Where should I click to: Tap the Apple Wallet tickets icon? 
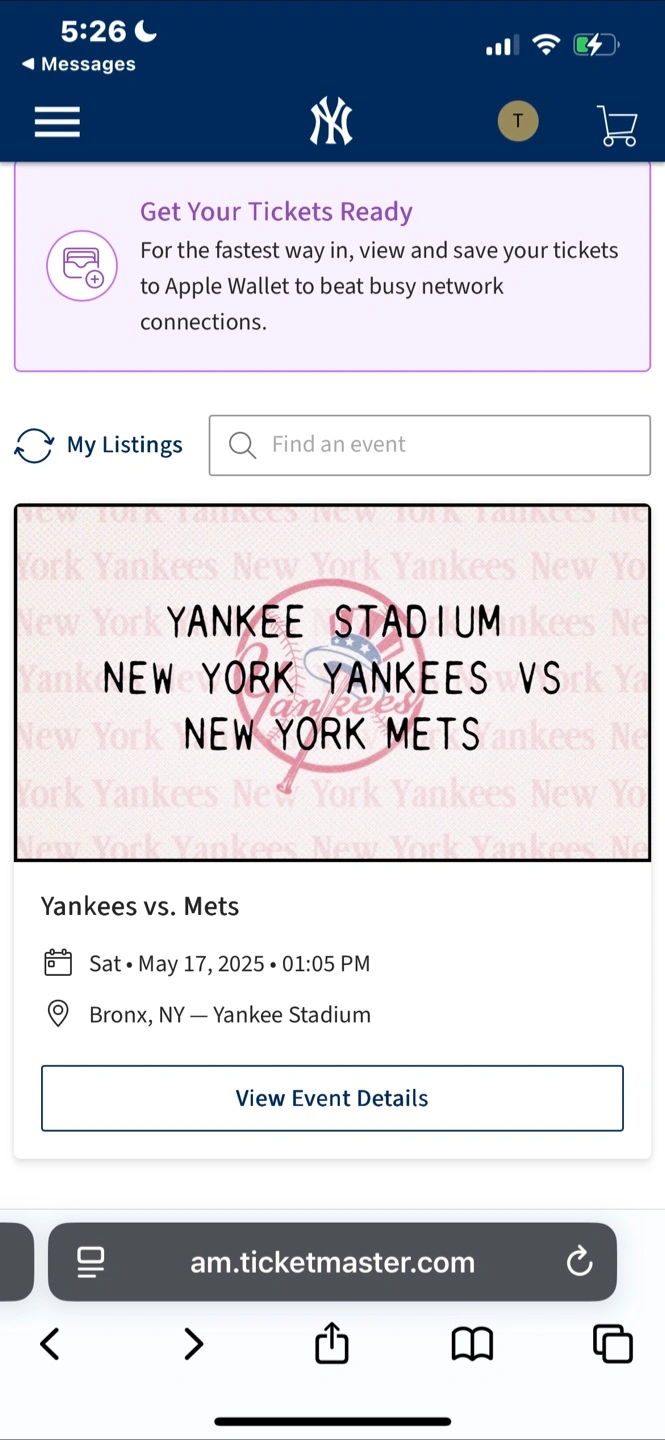tap(82, 266)
